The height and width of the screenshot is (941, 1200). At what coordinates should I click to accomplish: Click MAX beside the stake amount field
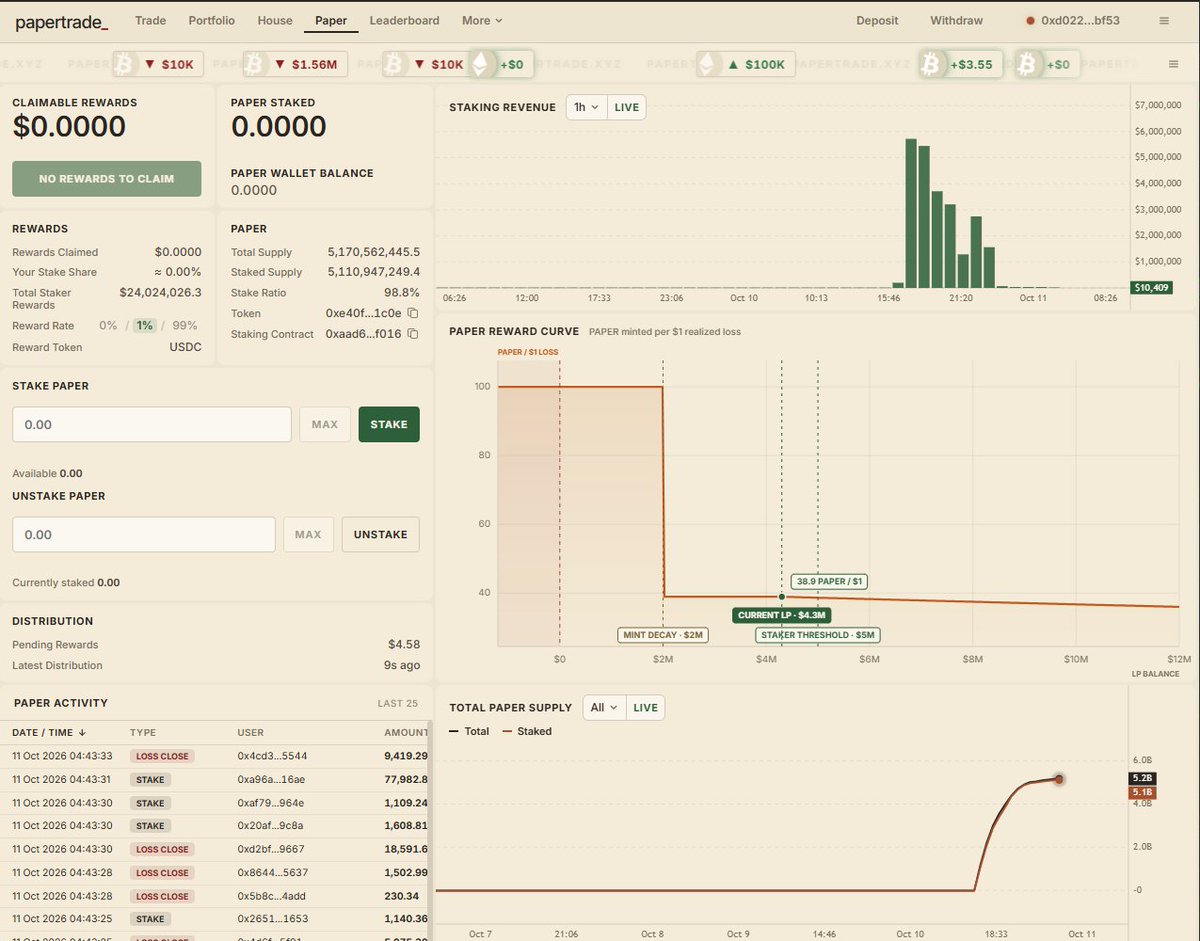[x=325, y=424]
